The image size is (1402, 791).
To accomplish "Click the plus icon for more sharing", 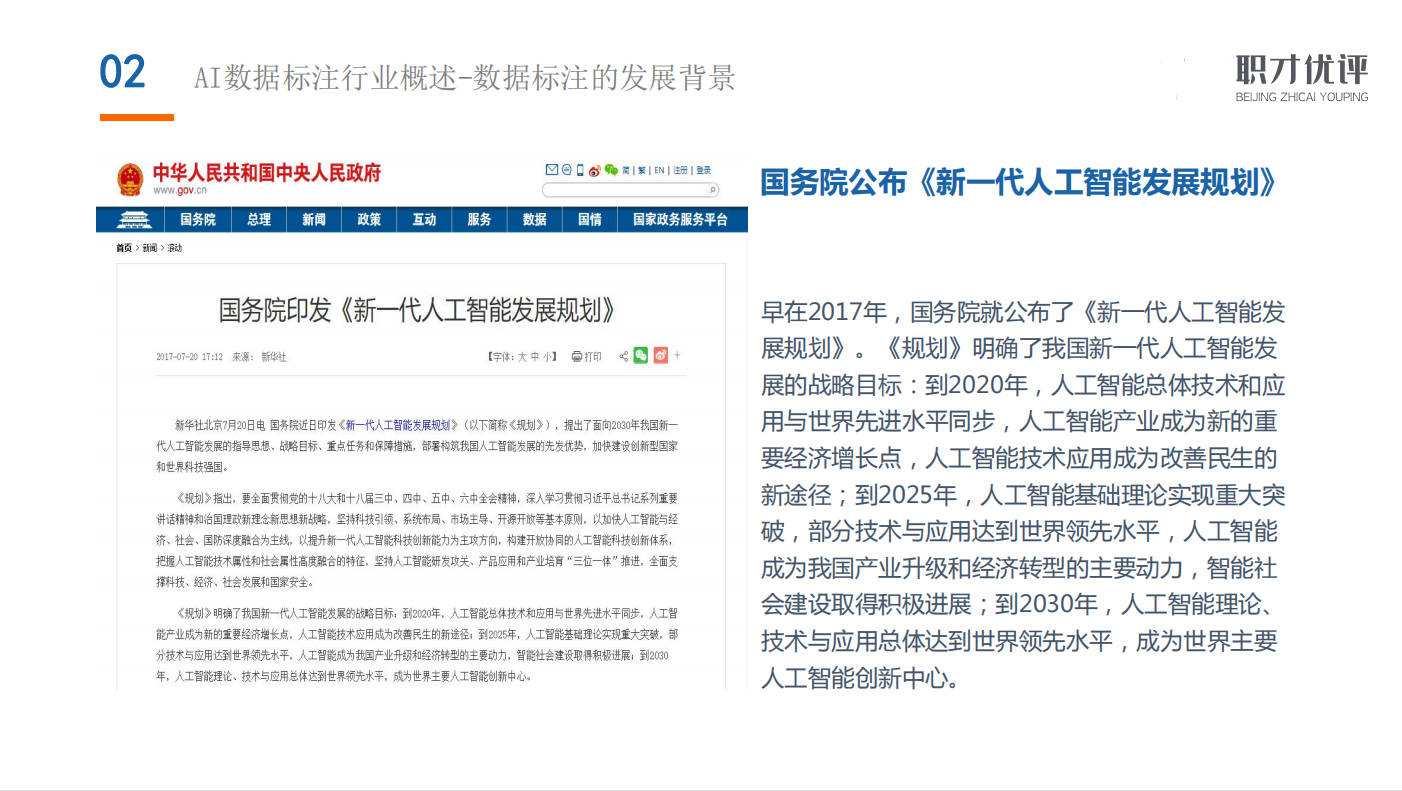I will 677,355.
